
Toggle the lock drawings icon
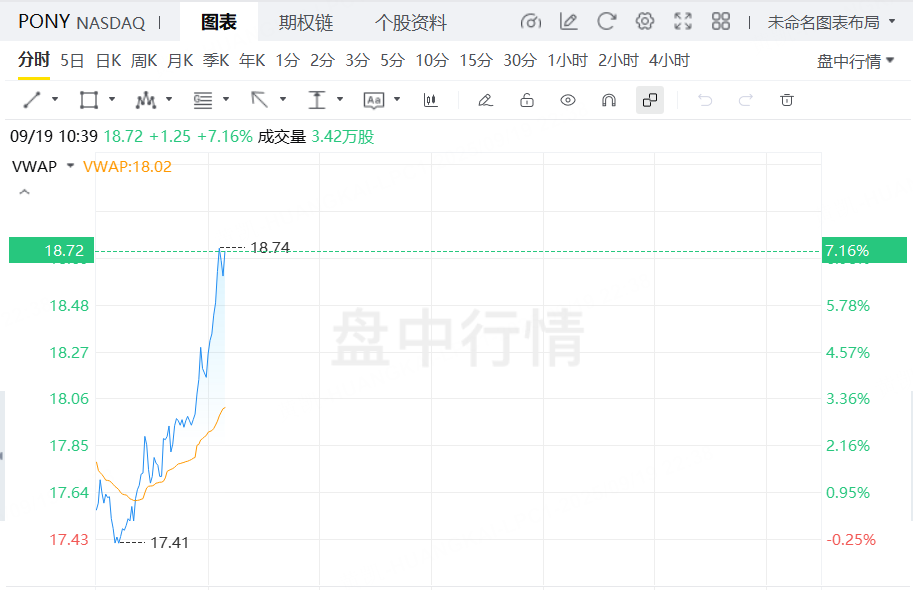[x=527, y=100]
